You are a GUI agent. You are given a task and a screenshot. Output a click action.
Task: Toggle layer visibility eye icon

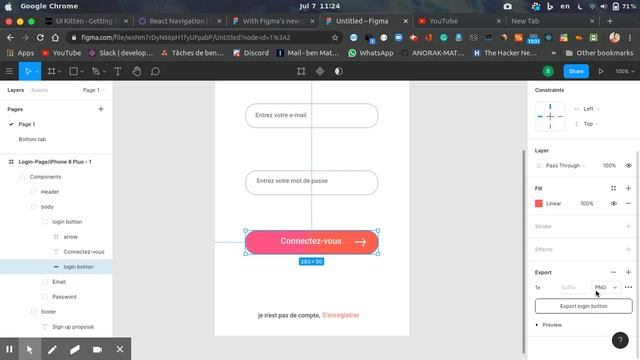629,165
